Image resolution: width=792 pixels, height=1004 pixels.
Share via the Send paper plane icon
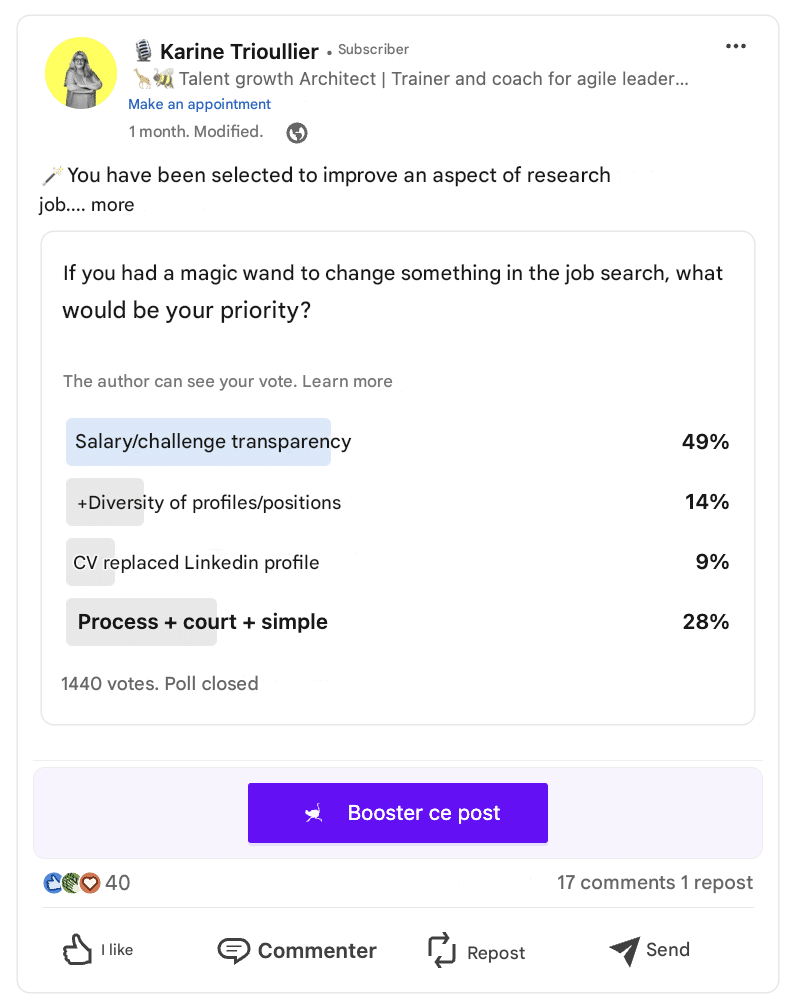tap(624, 950)
